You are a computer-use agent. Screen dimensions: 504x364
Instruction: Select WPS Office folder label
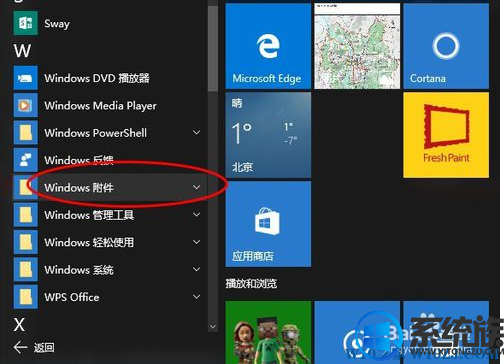point(72,297)
